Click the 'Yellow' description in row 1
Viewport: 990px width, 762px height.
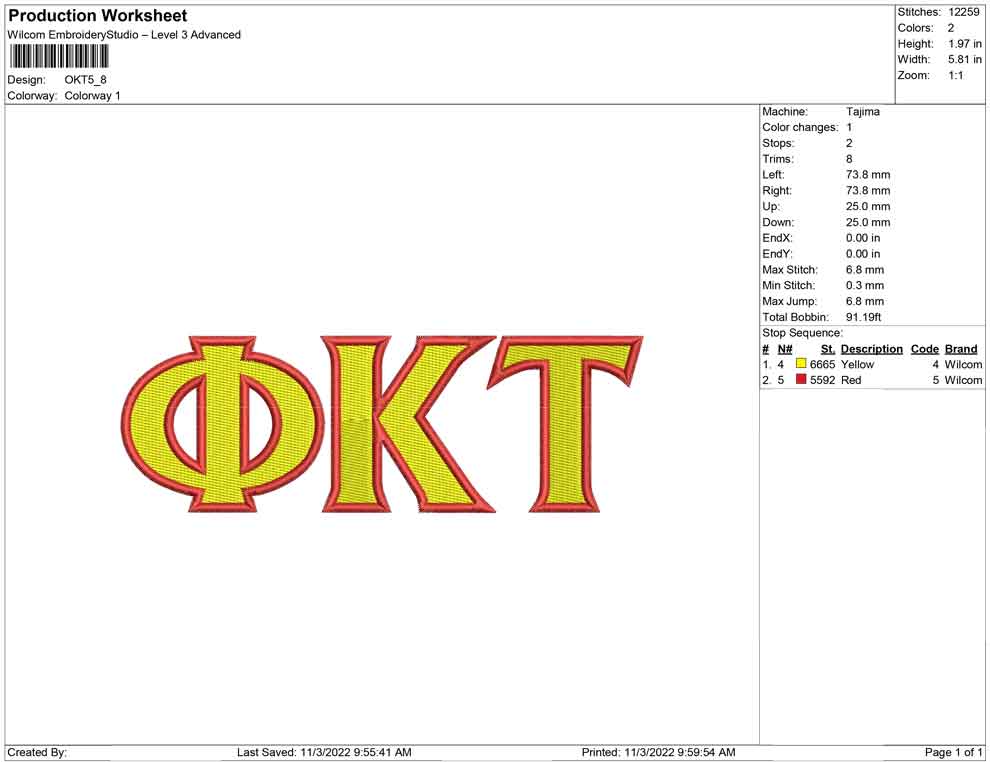[857, 364]
